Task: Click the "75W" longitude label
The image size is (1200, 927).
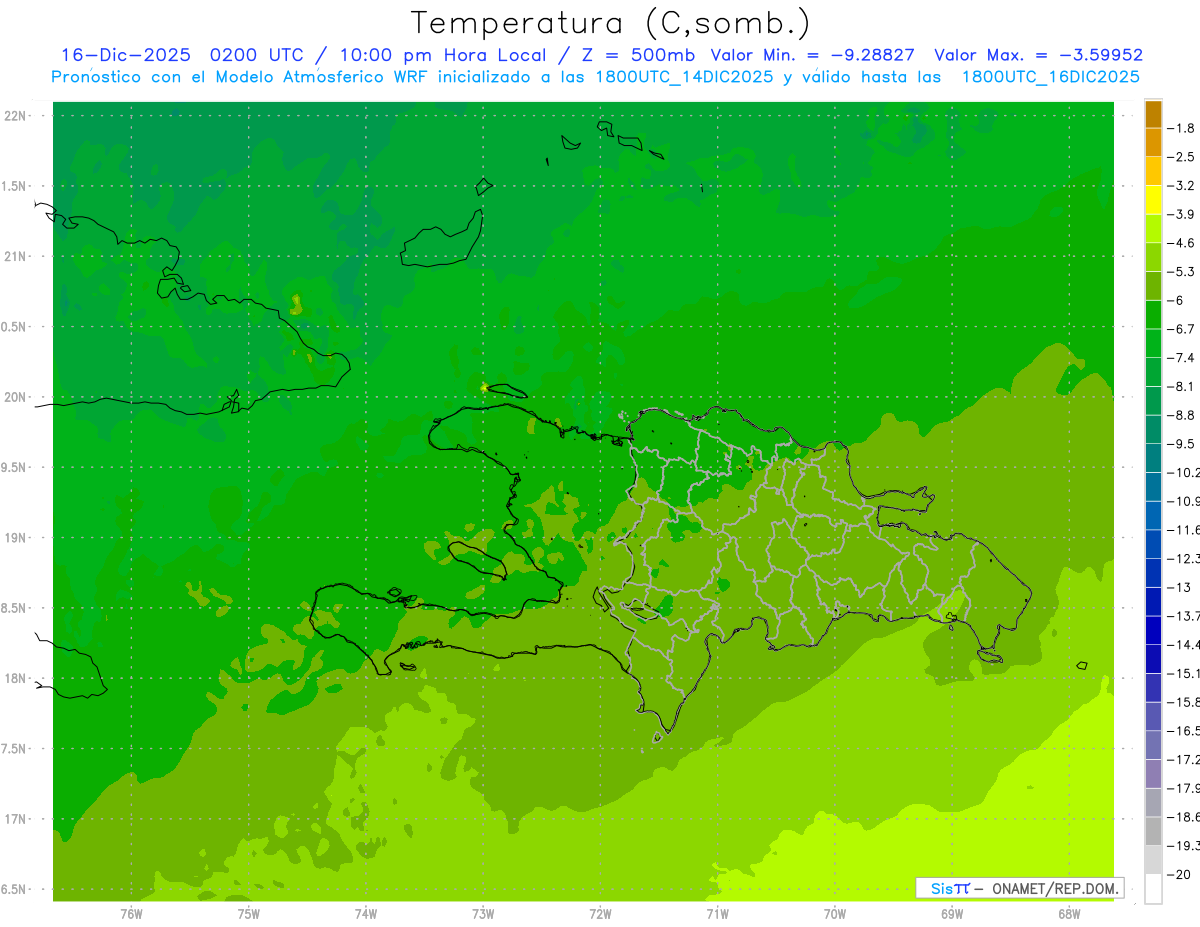Action: pyautogui.click(x=249, y=914)
